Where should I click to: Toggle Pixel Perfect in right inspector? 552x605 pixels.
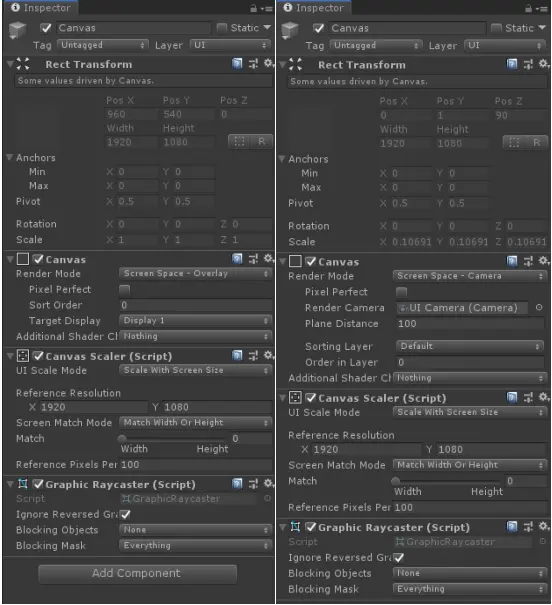point(402,292)
